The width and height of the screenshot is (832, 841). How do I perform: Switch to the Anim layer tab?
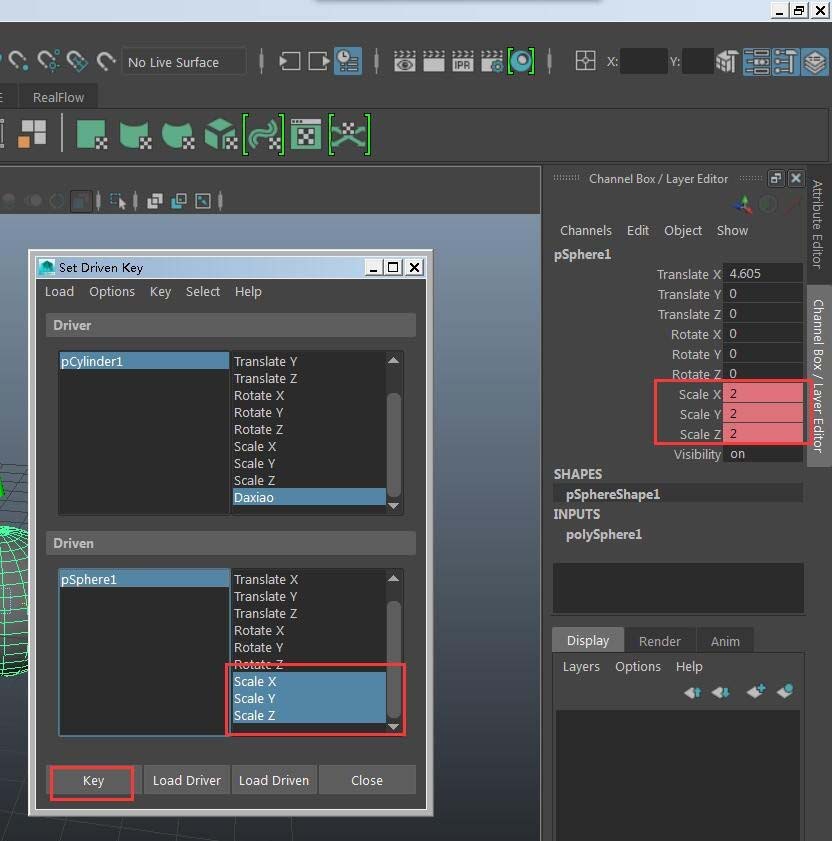(725, 641)
